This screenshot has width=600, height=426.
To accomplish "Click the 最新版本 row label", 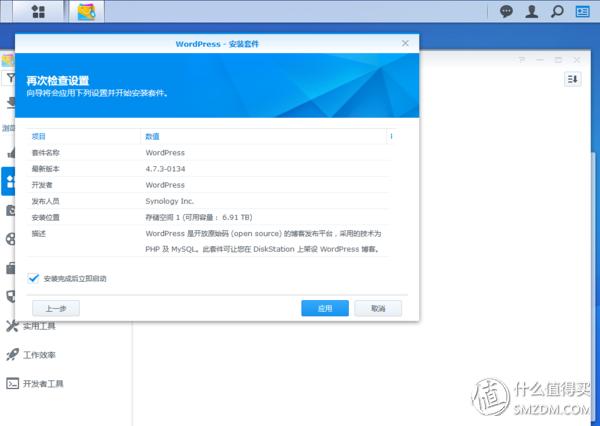I will [45, 169].
